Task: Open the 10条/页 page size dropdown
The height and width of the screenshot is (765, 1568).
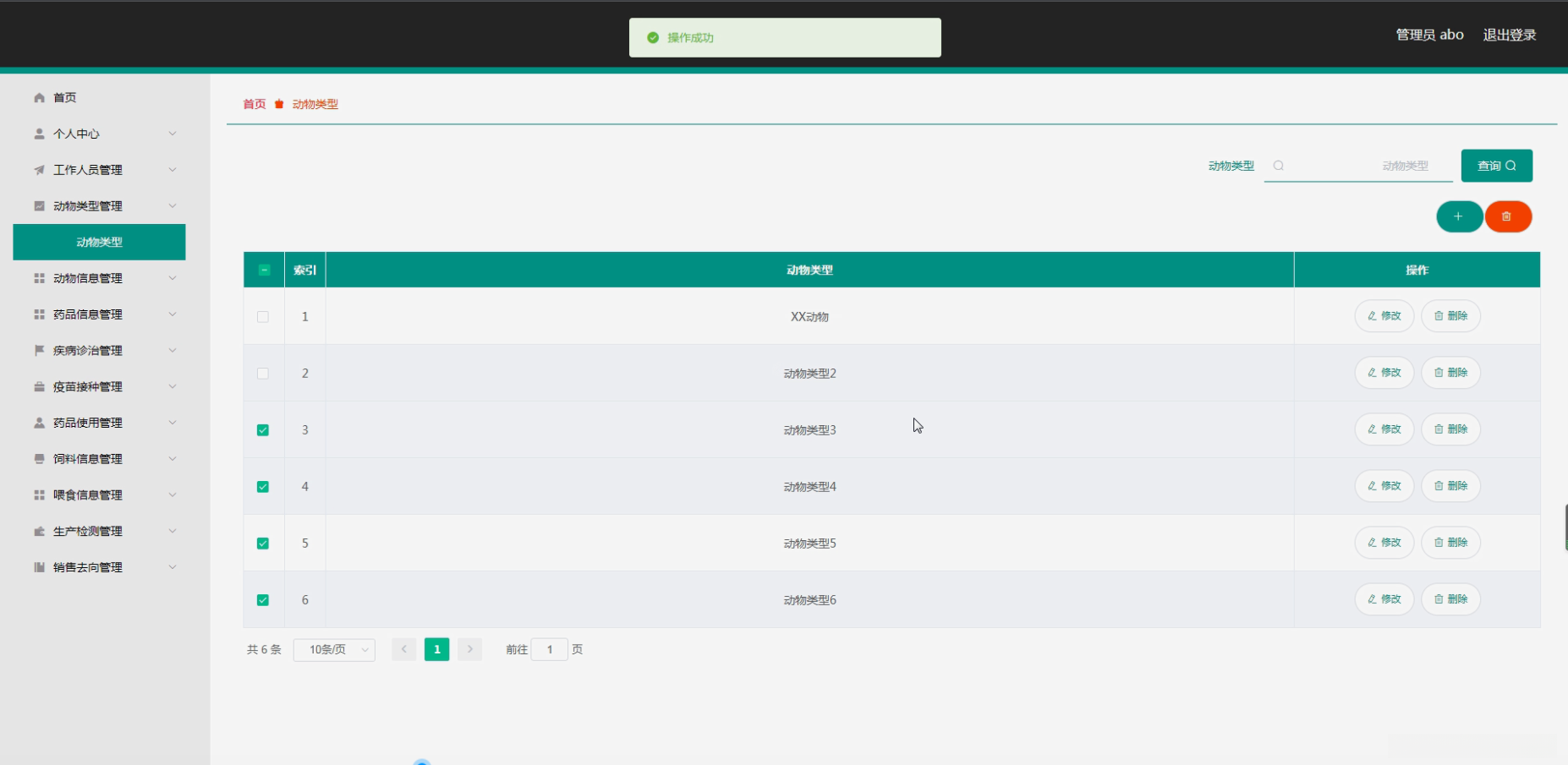Action: click(334, 649)
